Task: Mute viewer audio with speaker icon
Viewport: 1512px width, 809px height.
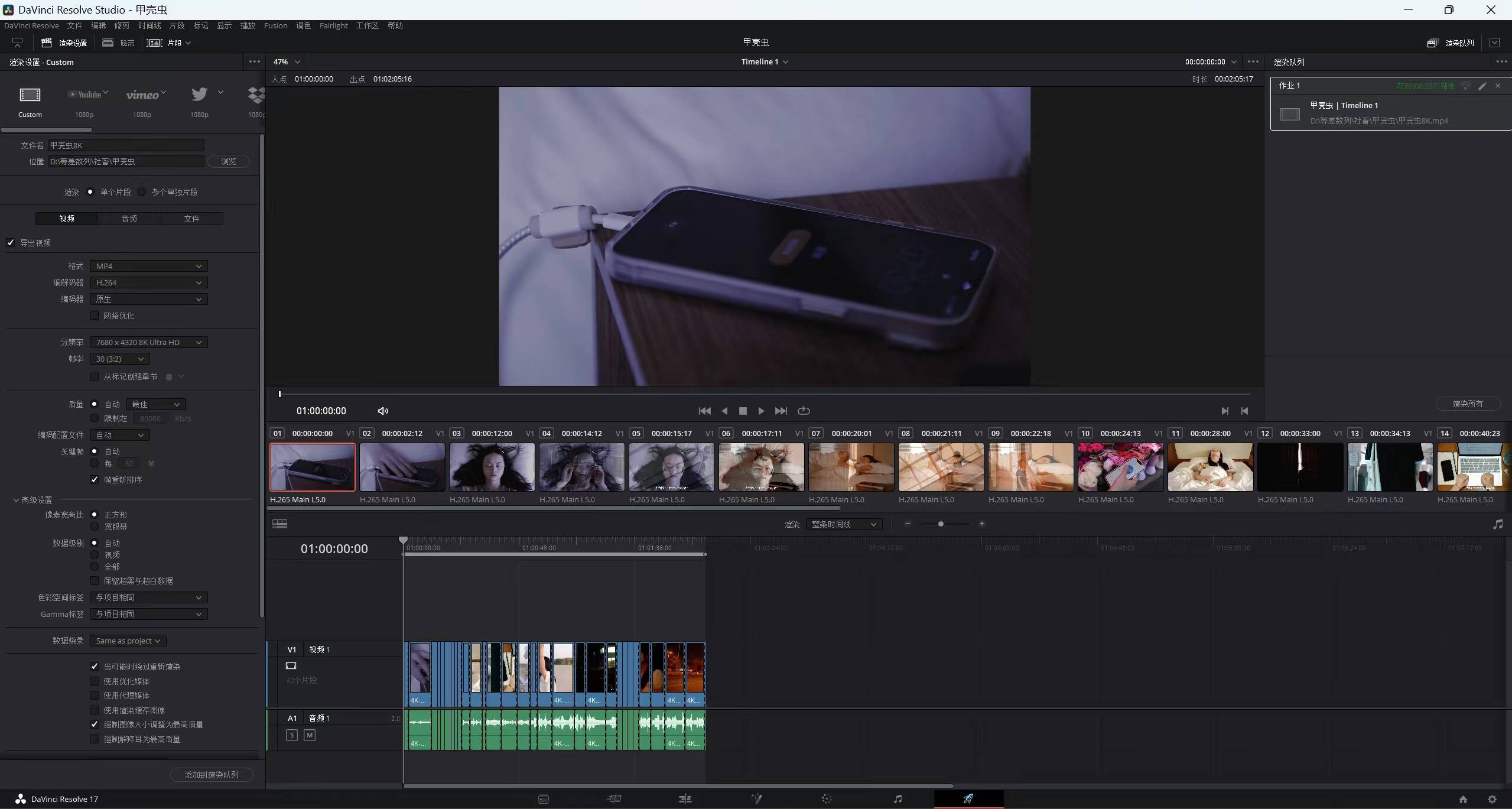Action: point(383,411)
